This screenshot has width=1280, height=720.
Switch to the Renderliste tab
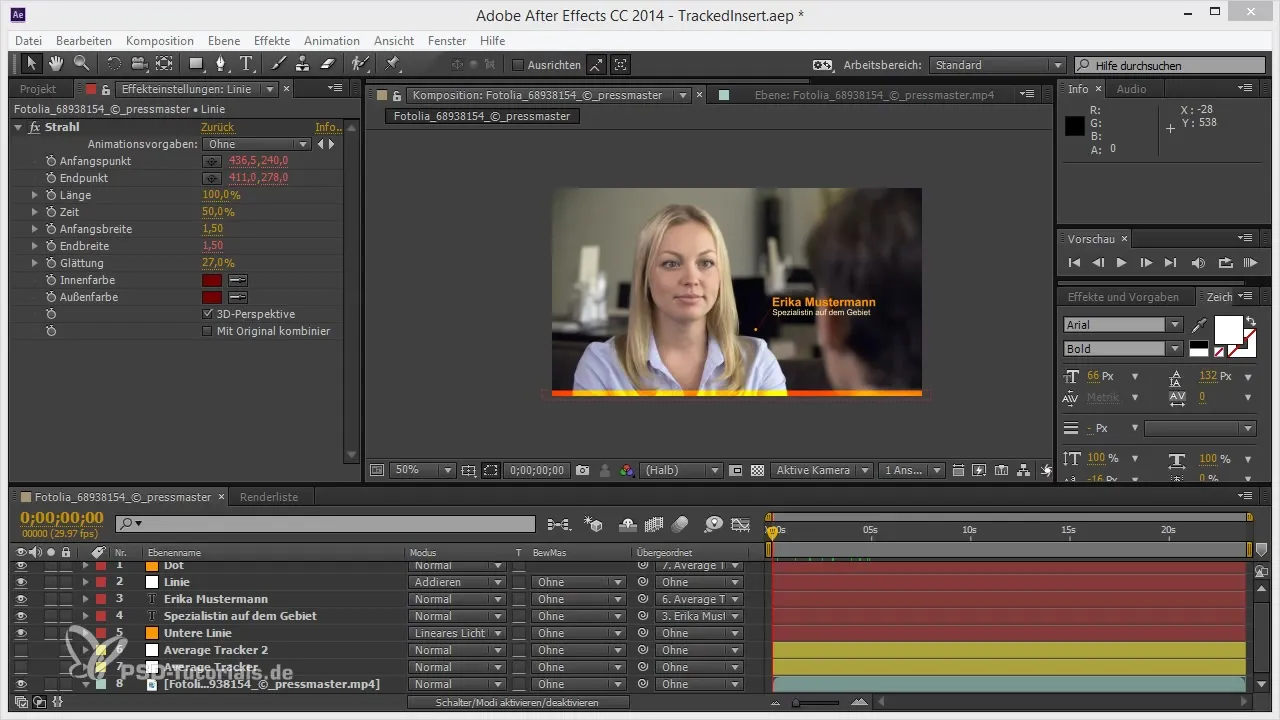click(268, 497)
